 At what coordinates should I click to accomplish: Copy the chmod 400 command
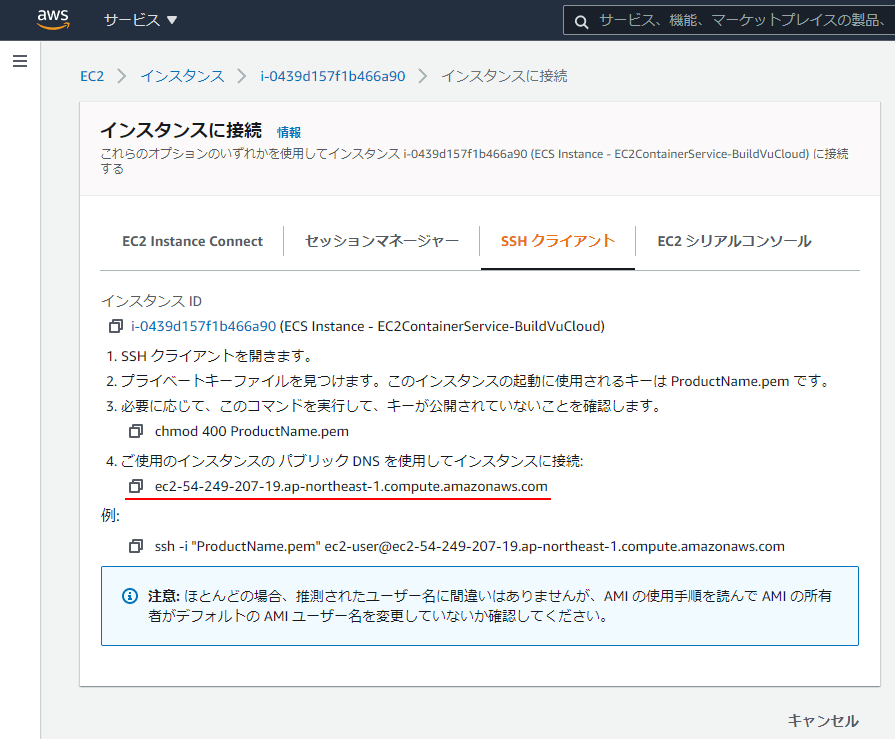click(x=136, y=431)
